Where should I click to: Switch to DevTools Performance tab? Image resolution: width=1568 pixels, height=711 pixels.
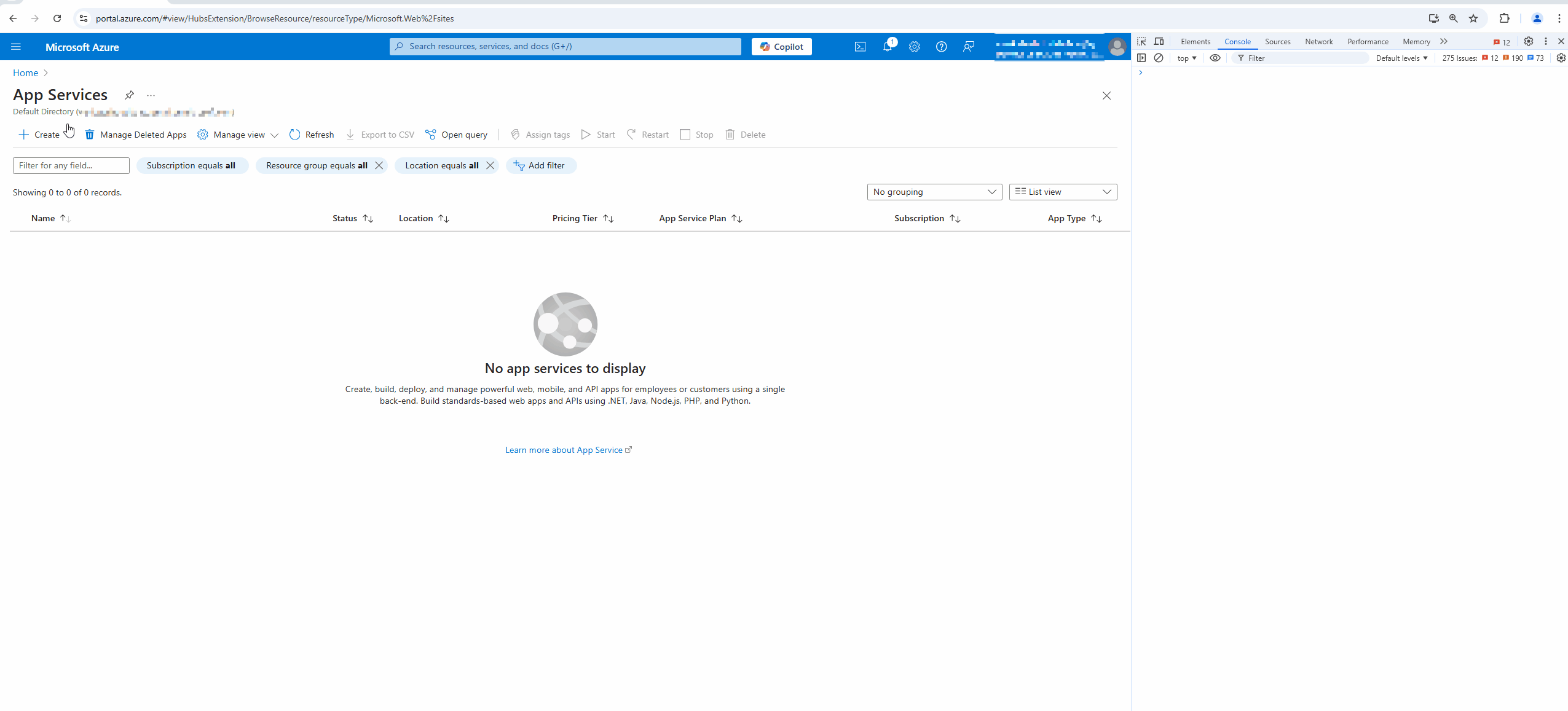pyautogui.click(x=1368, y=42)
